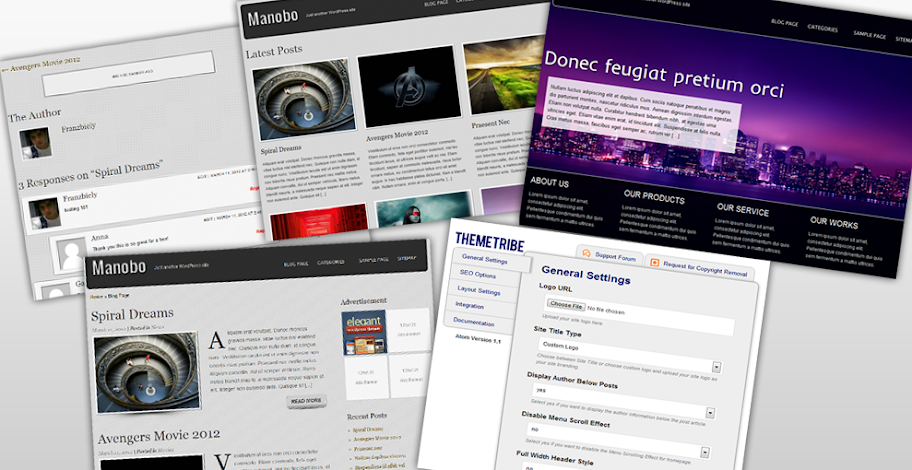The image size is (912, 470).
Task: Click the Elegant Themes advertisement banner
Action: 364,333
